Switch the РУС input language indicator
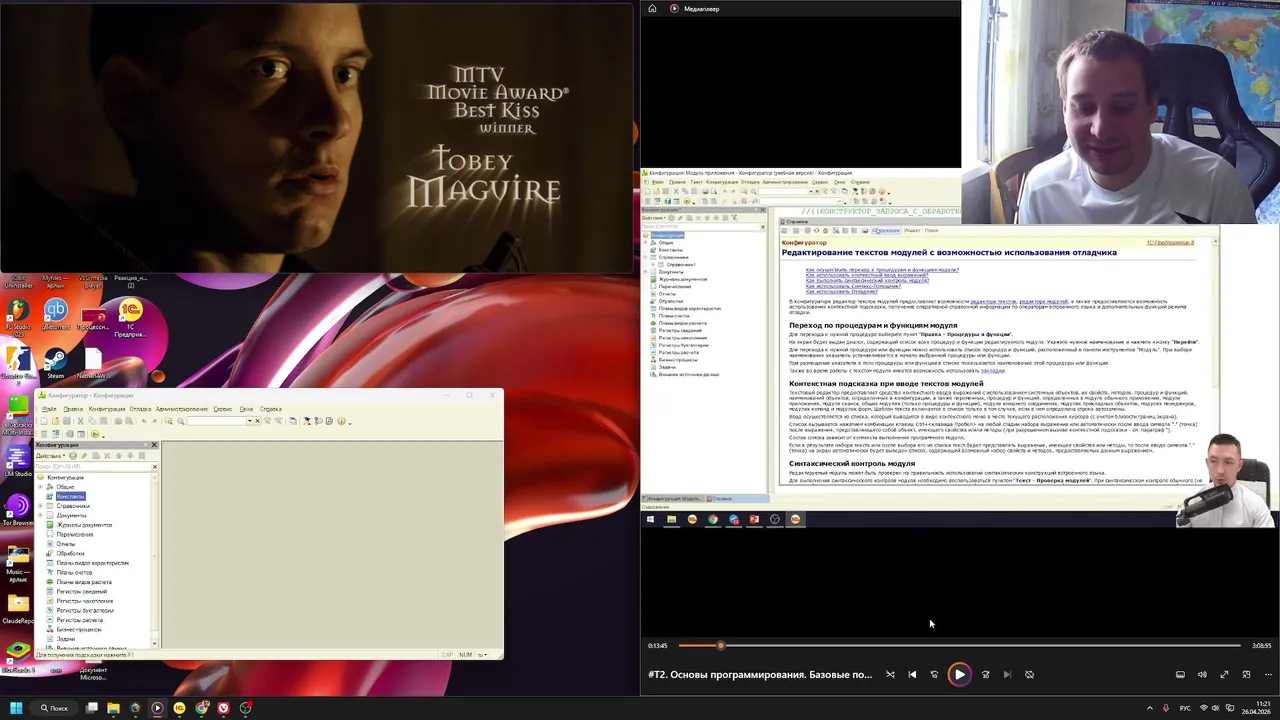The height and width of the screenshot is (720, 1280). [1185, 708]
